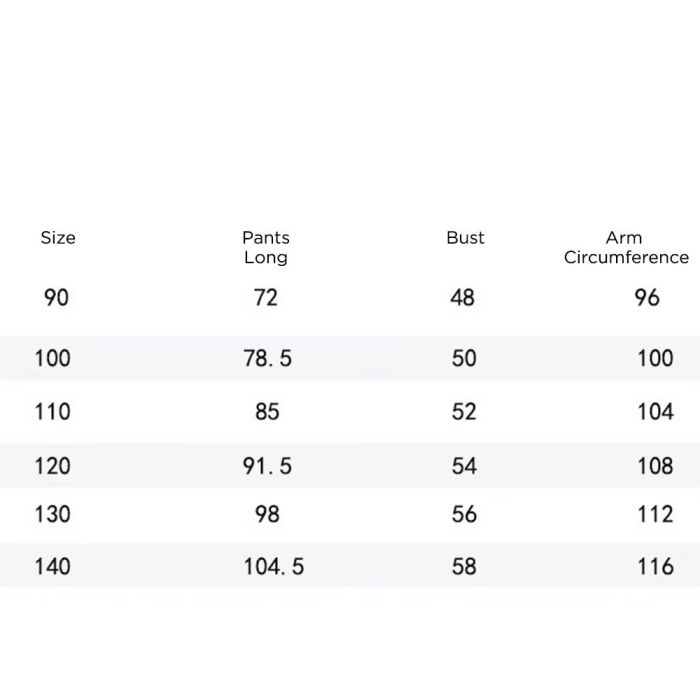The image size is (700, 700).
Task: Click the bust value 56
Action: click(464, 514)
